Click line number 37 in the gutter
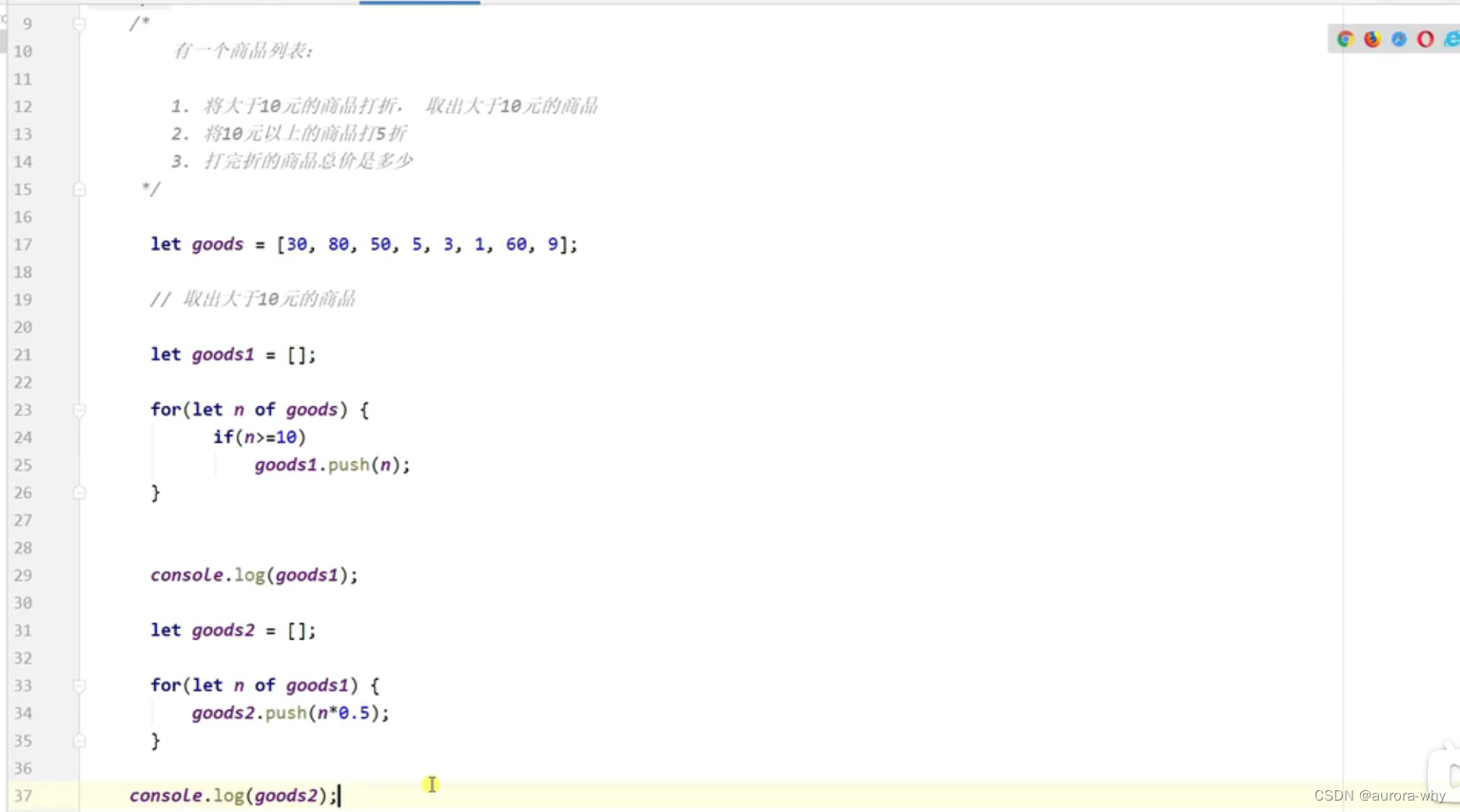The width and height of the screenshot is (1460, 812). (x=23, y=796)
